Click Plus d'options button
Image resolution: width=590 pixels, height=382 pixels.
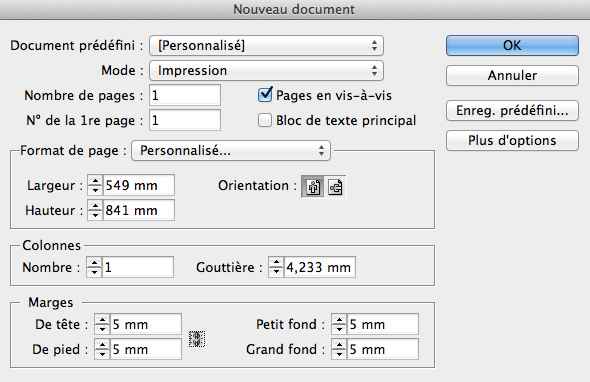[x=512, y=140]
